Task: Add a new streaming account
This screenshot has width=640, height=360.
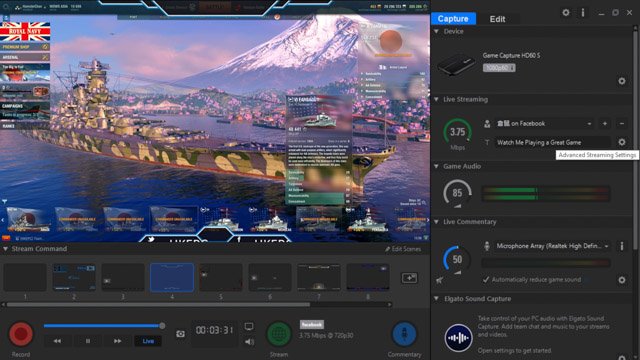Action: tap(604, 123)
